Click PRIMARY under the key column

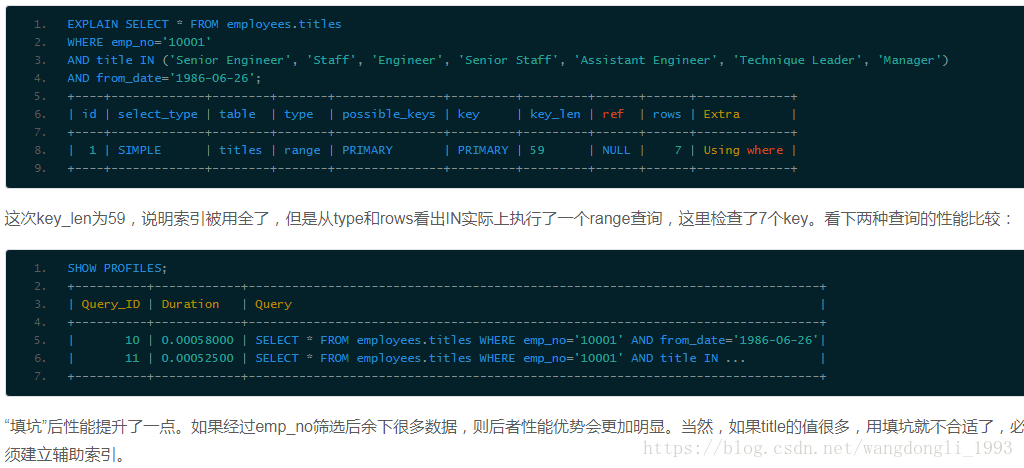(x=483, y=150)
